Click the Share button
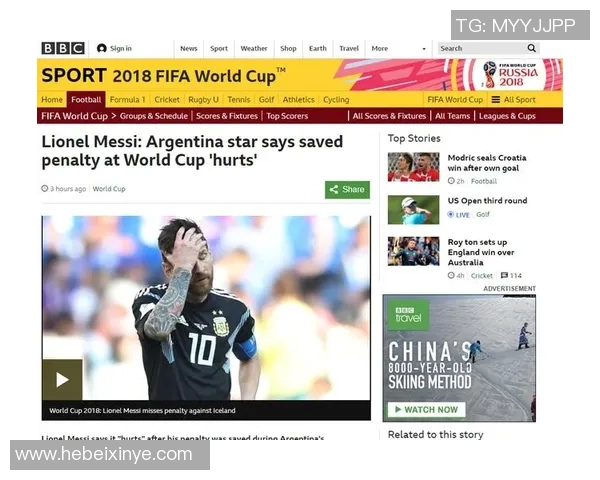This screenshot has width=600, height=480. coord(347,189)
